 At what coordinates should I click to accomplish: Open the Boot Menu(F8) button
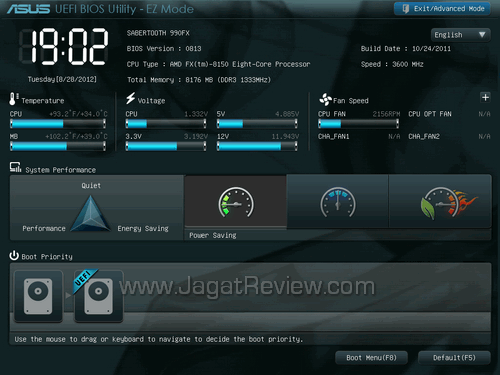pos(371,358)
